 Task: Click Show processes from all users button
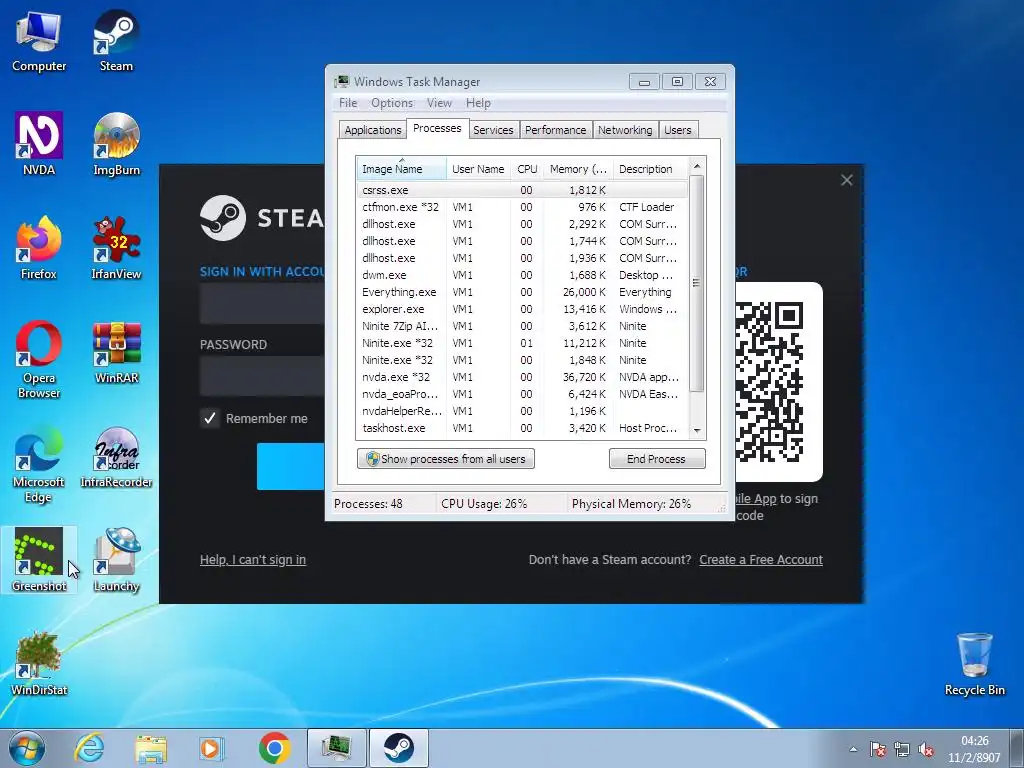[446, 458]
